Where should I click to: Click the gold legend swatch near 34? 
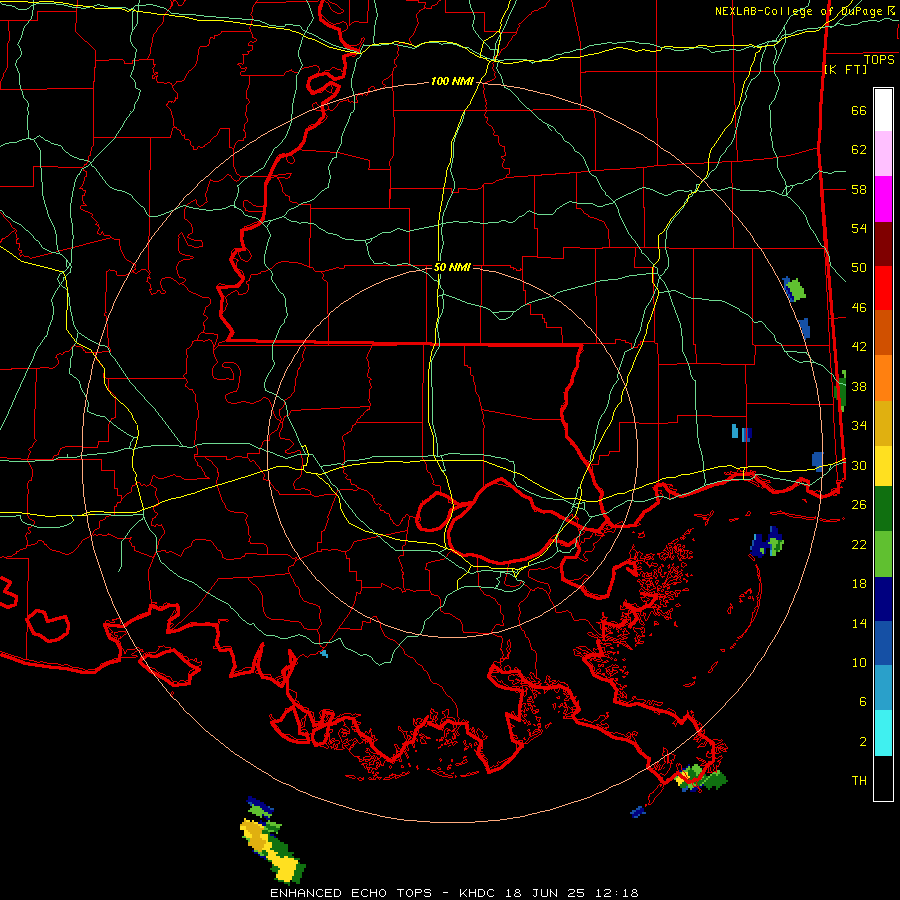pos(883,423)
